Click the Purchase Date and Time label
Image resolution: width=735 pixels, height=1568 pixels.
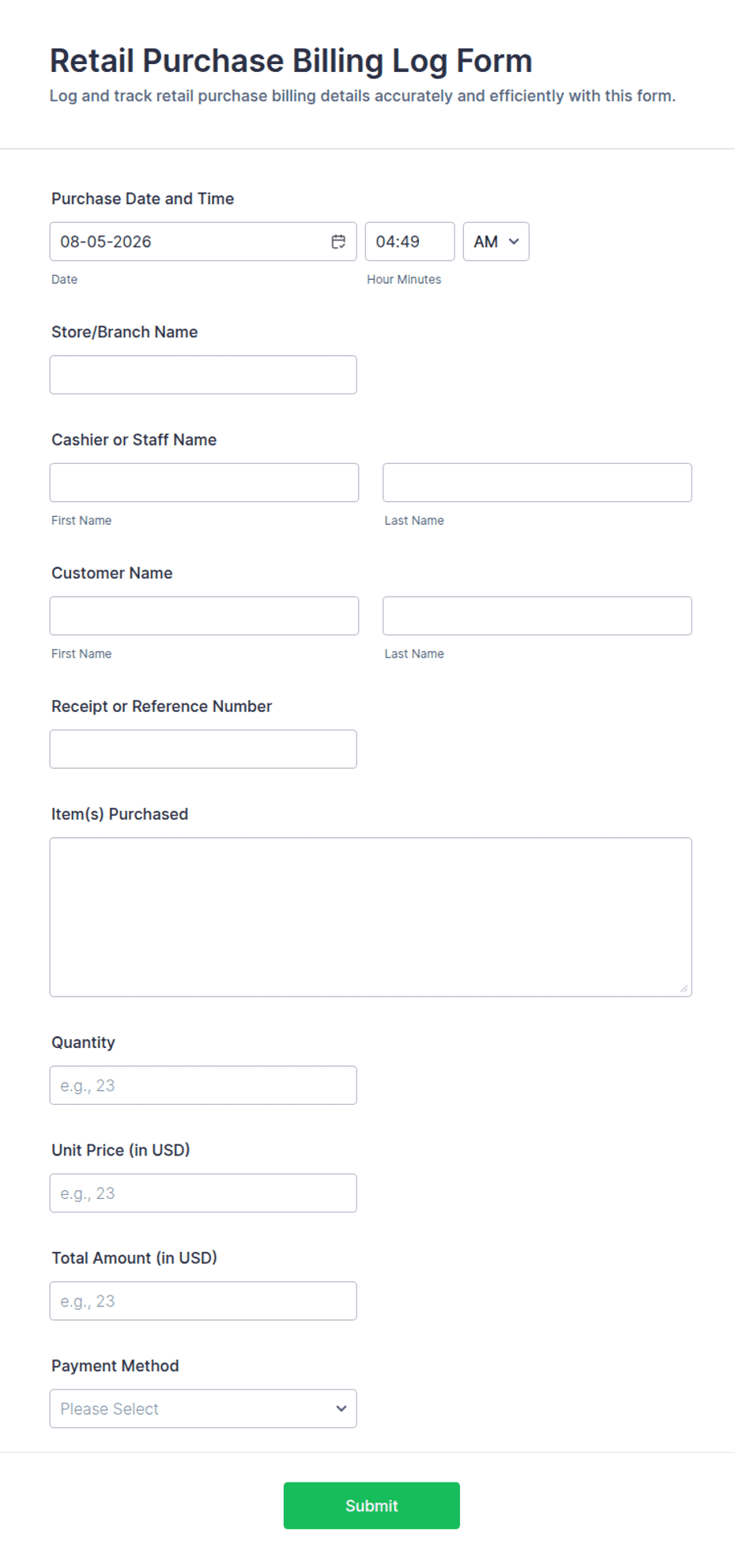[x=143, y=198]
